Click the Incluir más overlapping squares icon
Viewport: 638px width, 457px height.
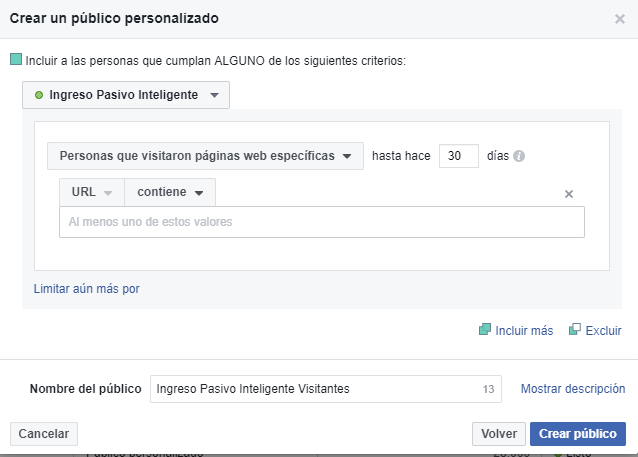485,329
